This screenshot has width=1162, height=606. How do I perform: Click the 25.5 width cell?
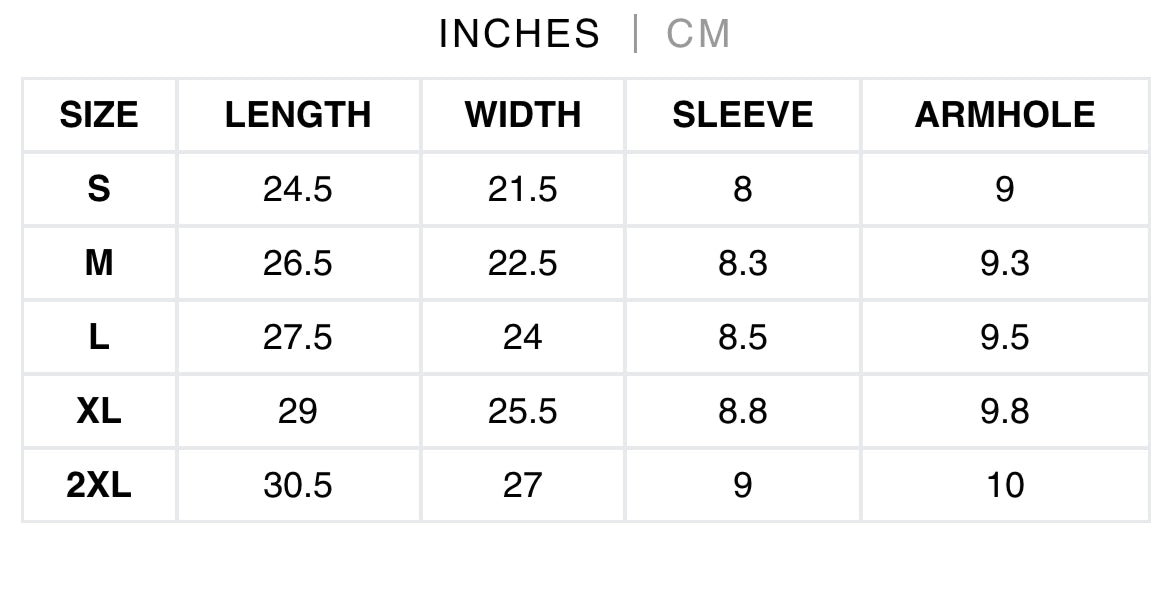[523, 411]
